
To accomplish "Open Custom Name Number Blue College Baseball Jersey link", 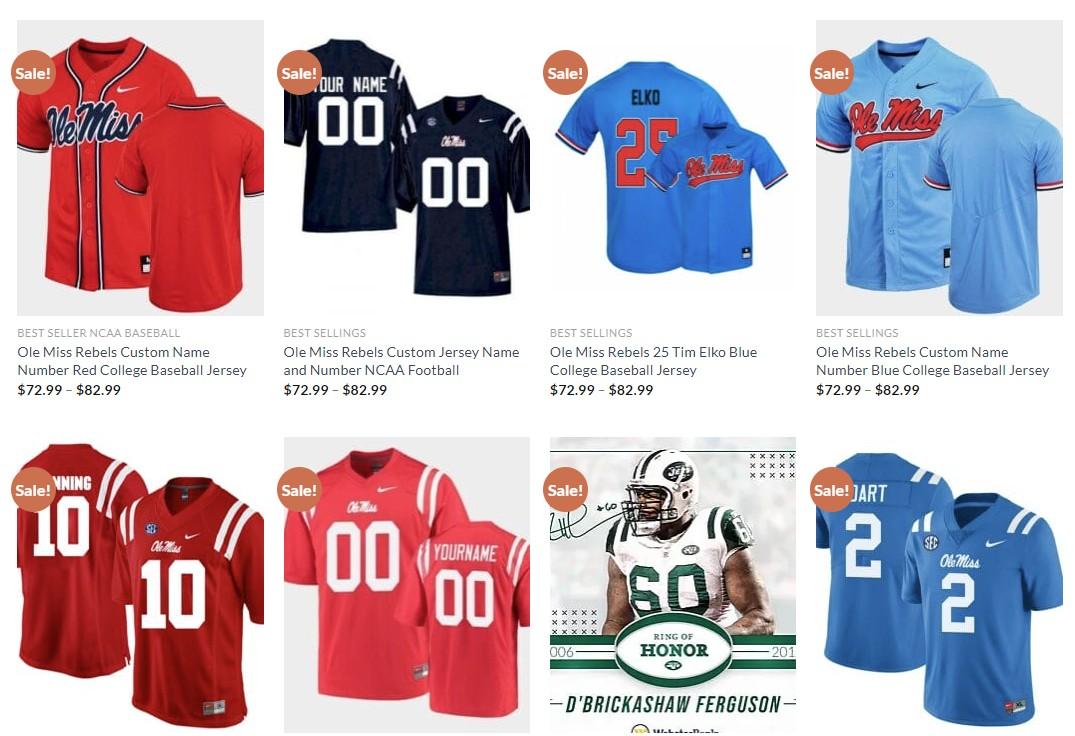I will (x=932, y=361).
